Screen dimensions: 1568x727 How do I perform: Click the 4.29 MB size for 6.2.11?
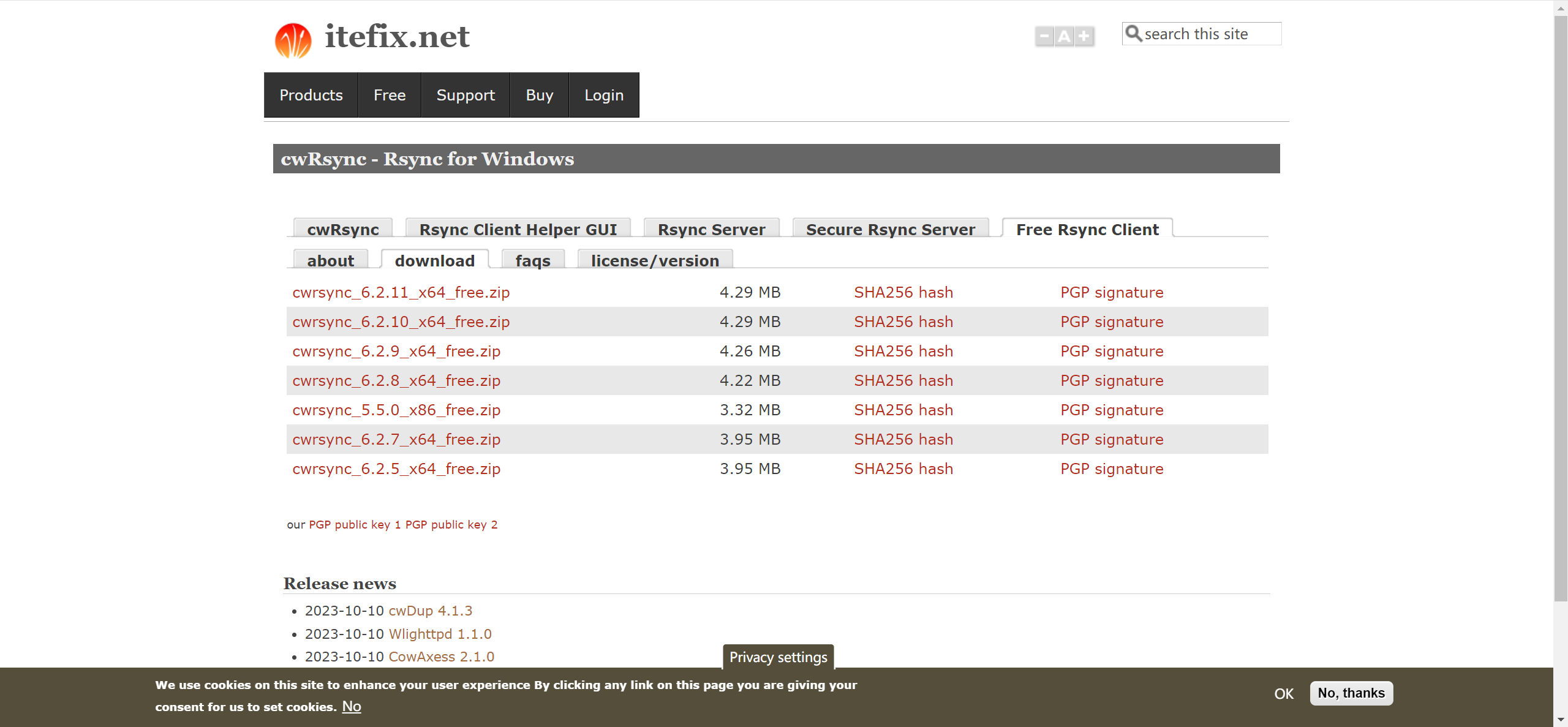(750, 292)
